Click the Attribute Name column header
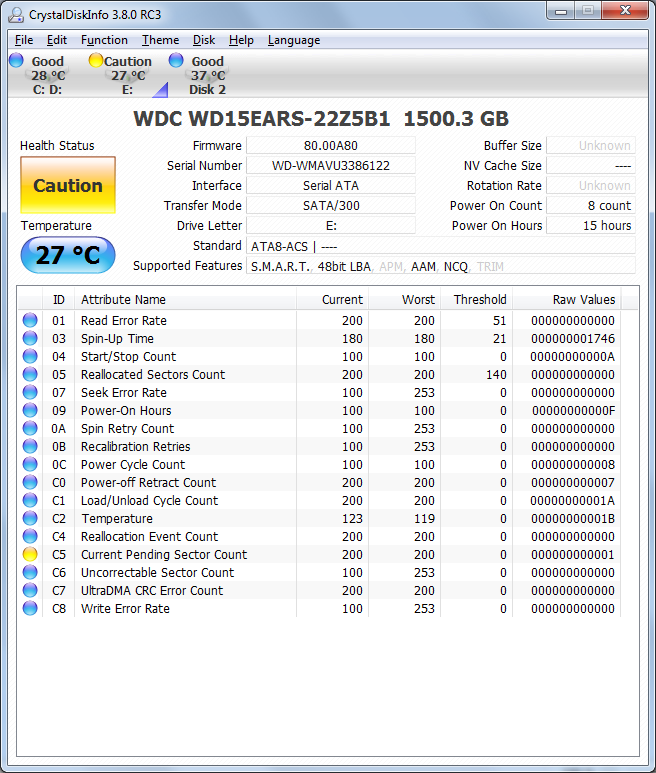The height and width of the screenshot is (773, 656). pyautogui.click(x=185, y=300)
